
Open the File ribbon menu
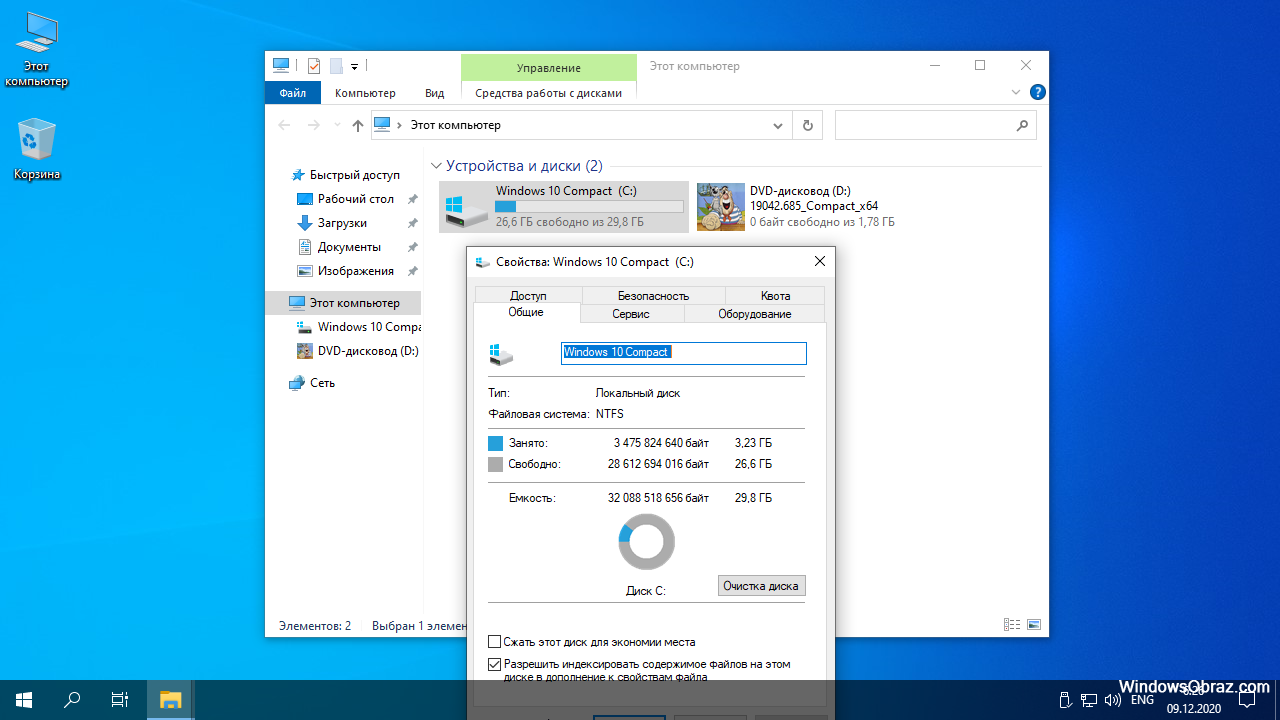(293, 93)
